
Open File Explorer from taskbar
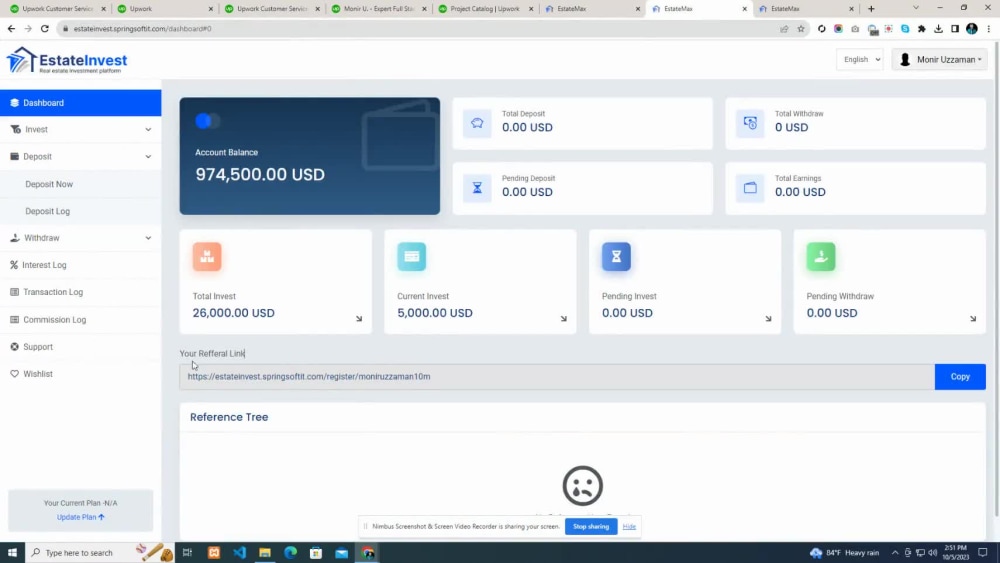[x=265, y=552]
